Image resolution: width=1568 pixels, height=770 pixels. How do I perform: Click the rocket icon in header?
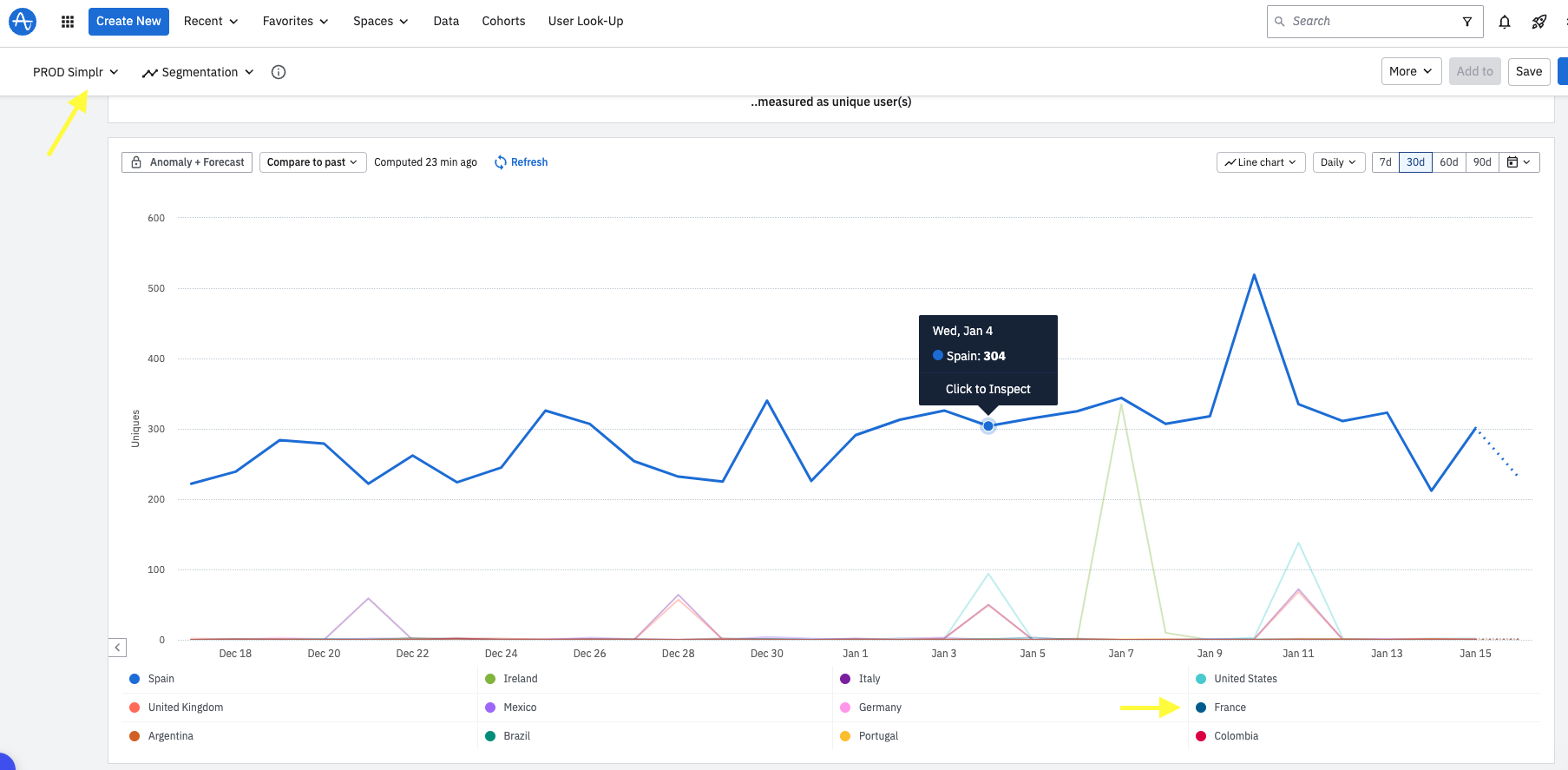click(1539, 22)
